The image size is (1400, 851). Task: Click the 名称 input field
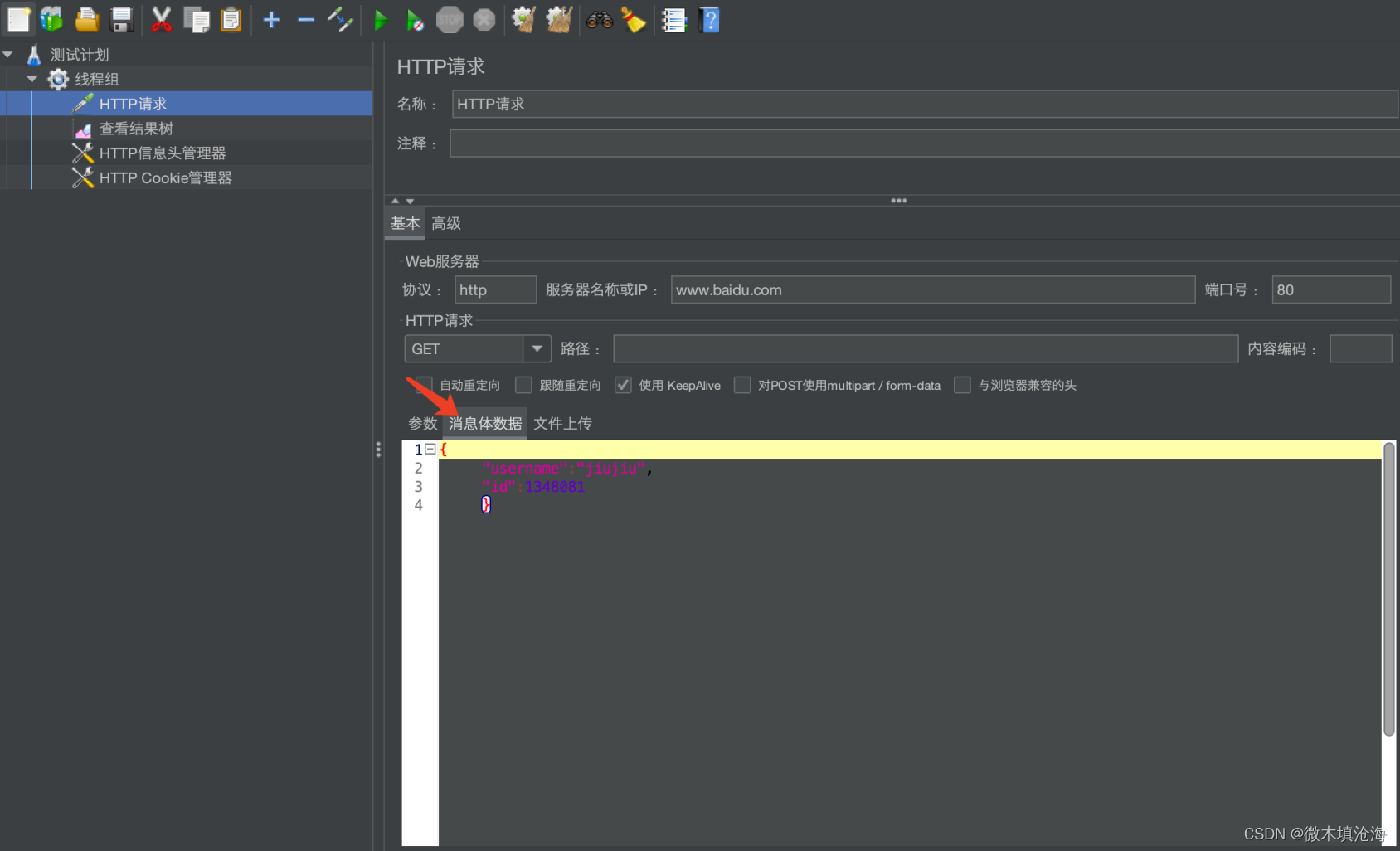pos(925,104)
